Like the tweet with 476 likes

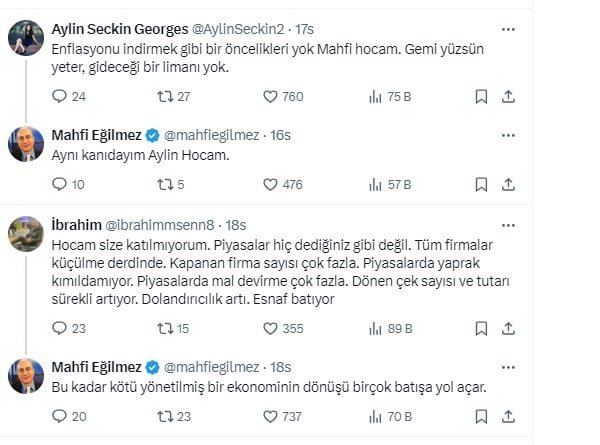(270, 184)
